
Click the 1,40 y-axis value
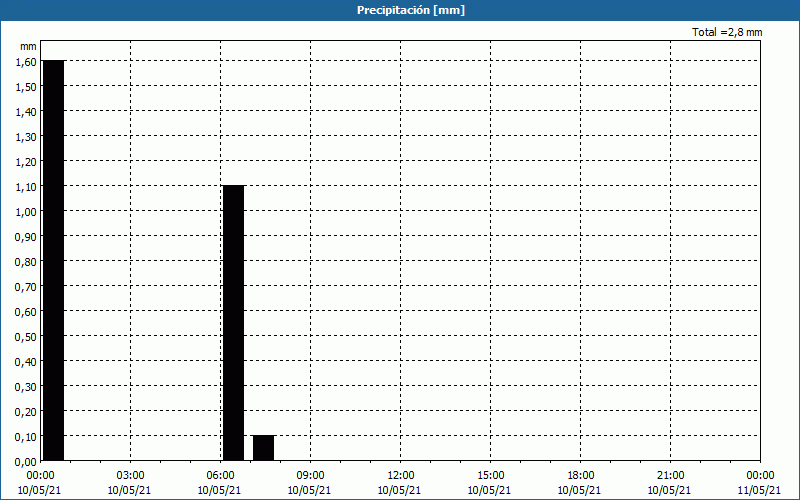[26, 112]
